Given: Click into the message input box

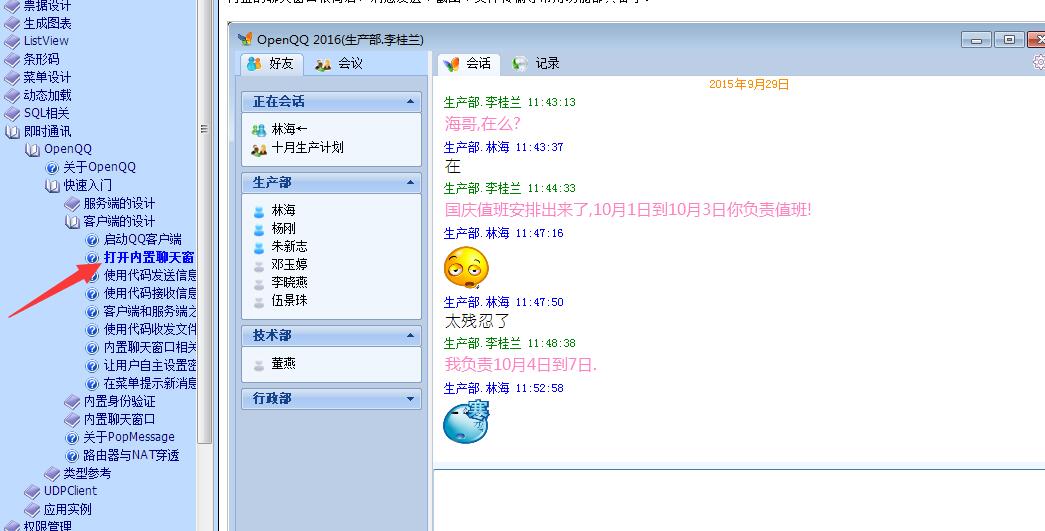Looking at the screenshot, I should tap(738, 500).
